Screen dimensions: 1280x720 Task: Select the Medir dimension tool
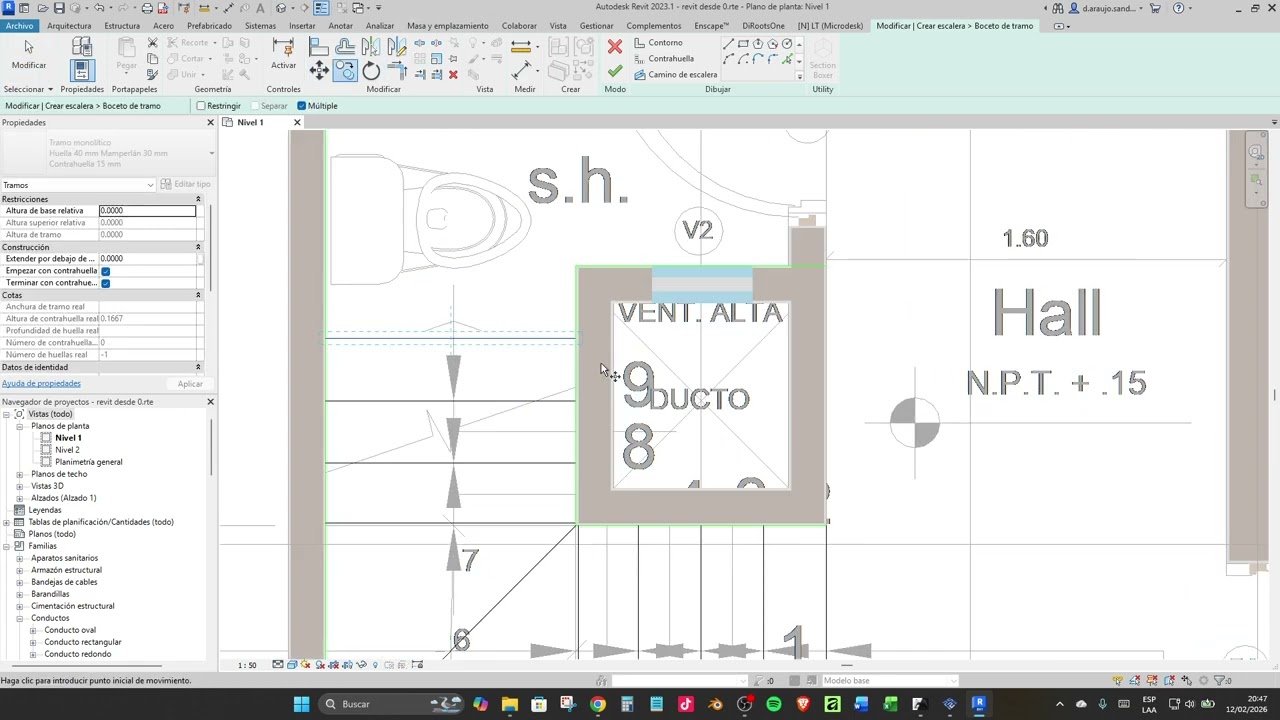click(521, 46)
